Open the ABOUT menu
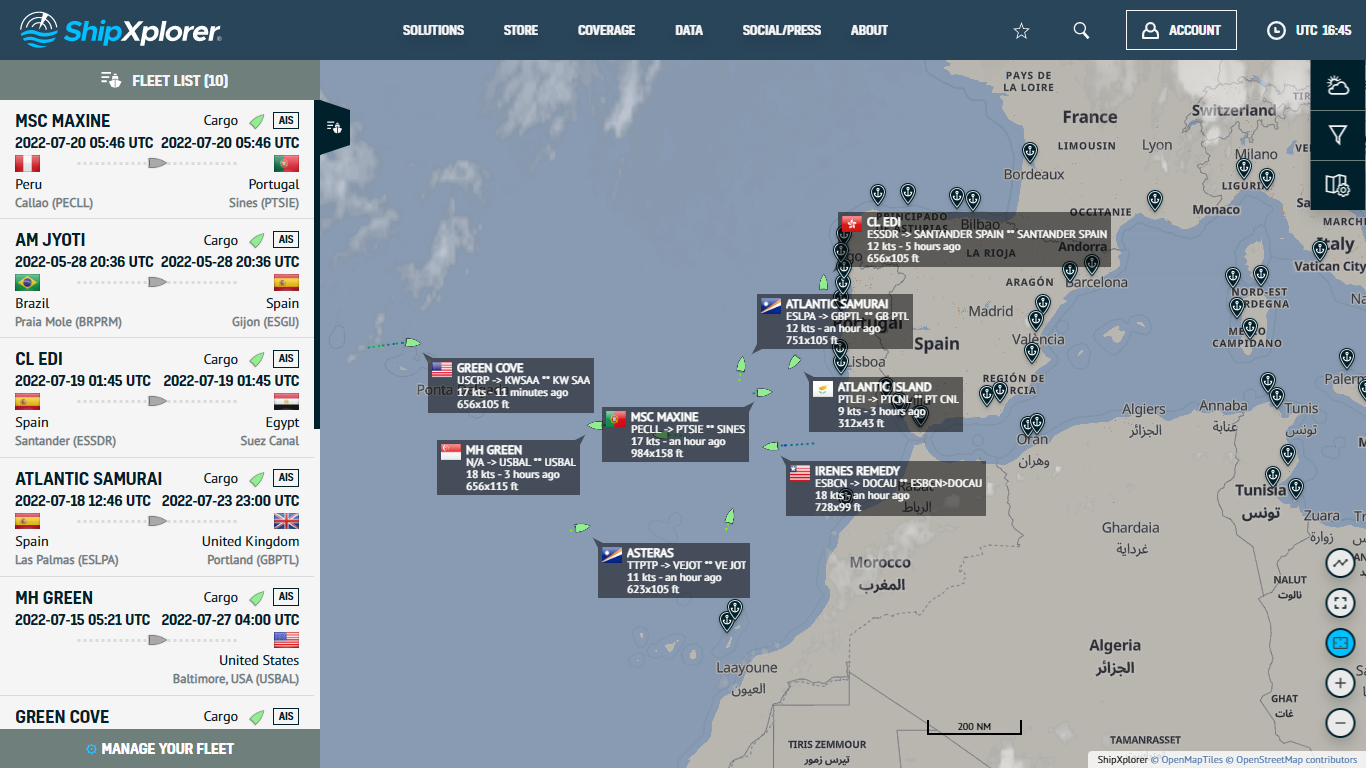 (869, 30)
